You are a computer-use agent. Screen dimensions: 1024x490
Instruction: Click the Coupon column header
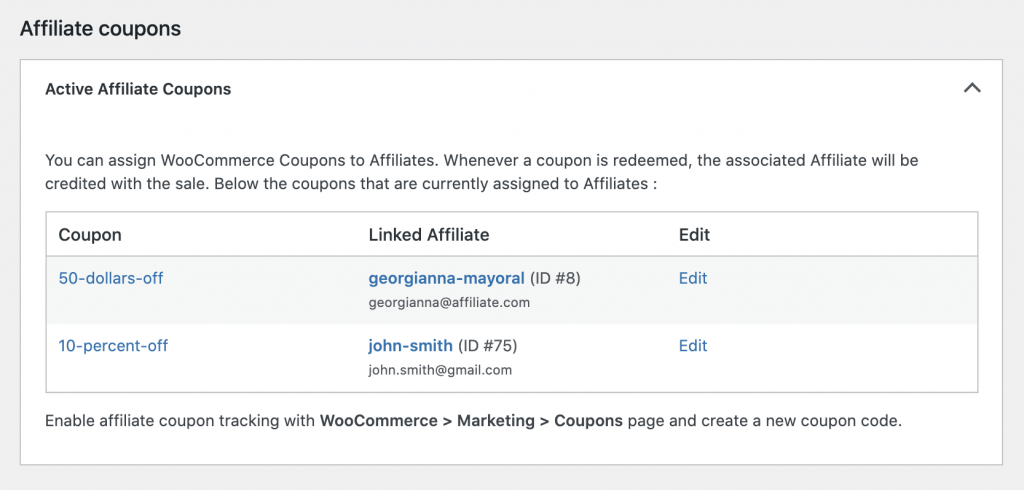90,235
